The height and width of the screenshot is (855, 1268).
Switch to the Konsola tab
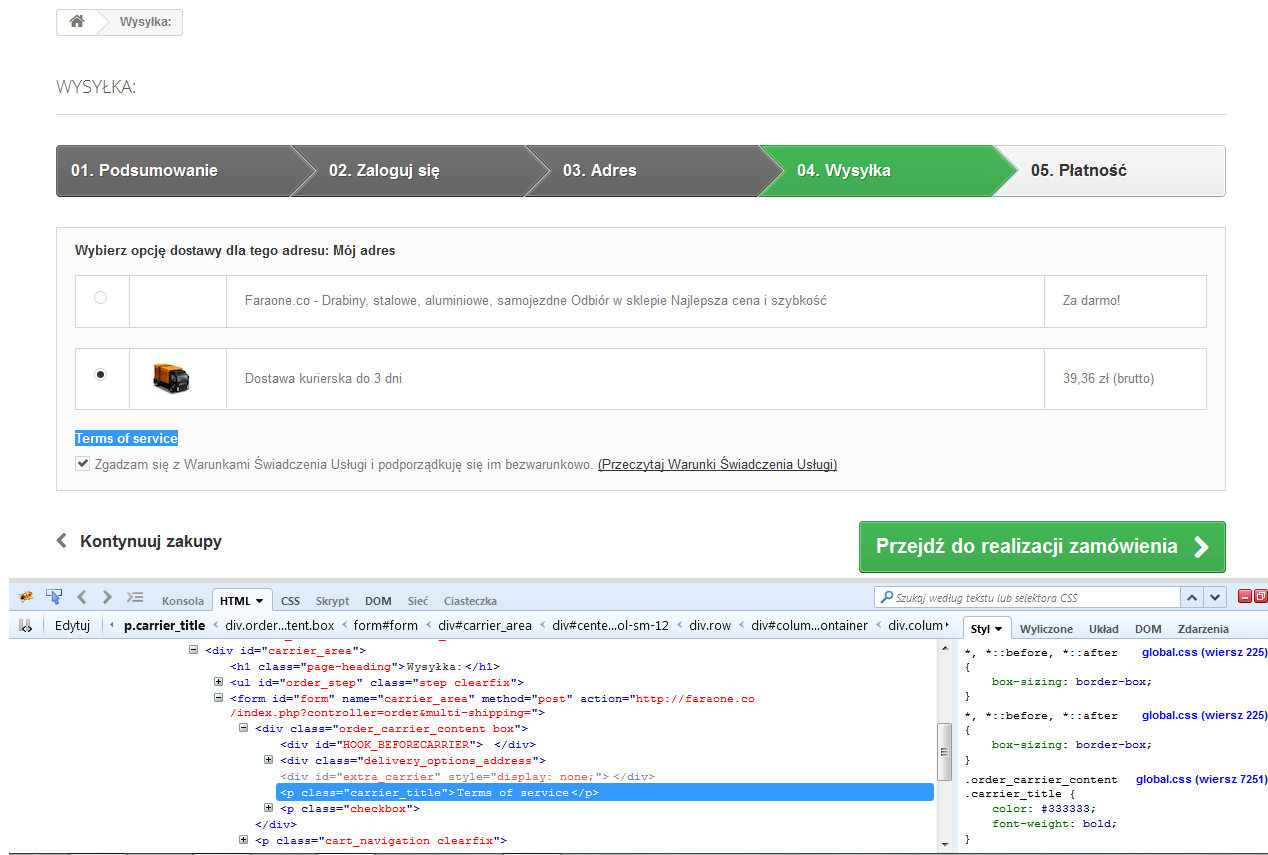click(x=183, y=601)
